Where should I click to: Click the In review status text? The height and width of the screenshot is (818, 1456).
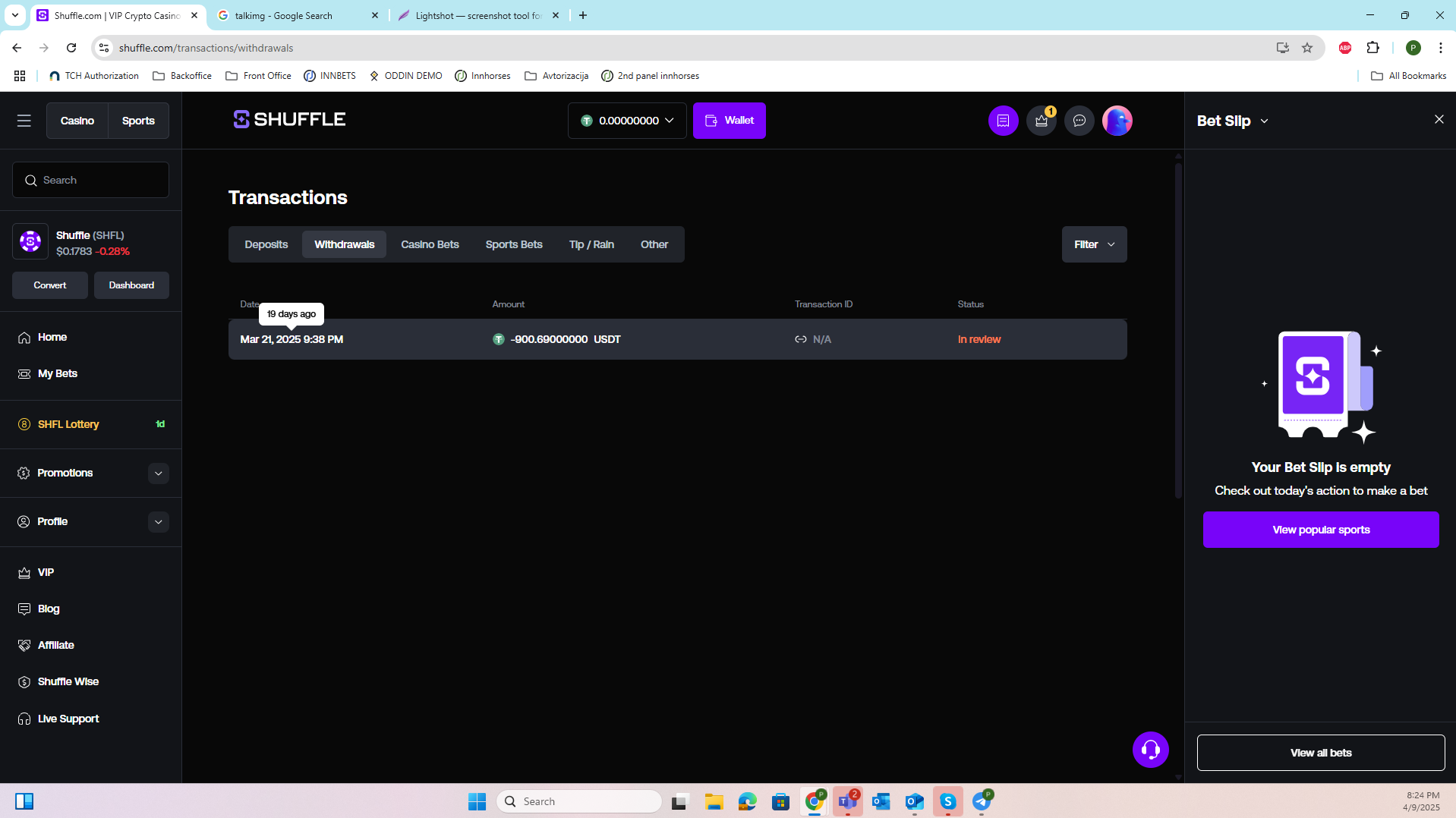pyautogui.click(x=979, y=339)
